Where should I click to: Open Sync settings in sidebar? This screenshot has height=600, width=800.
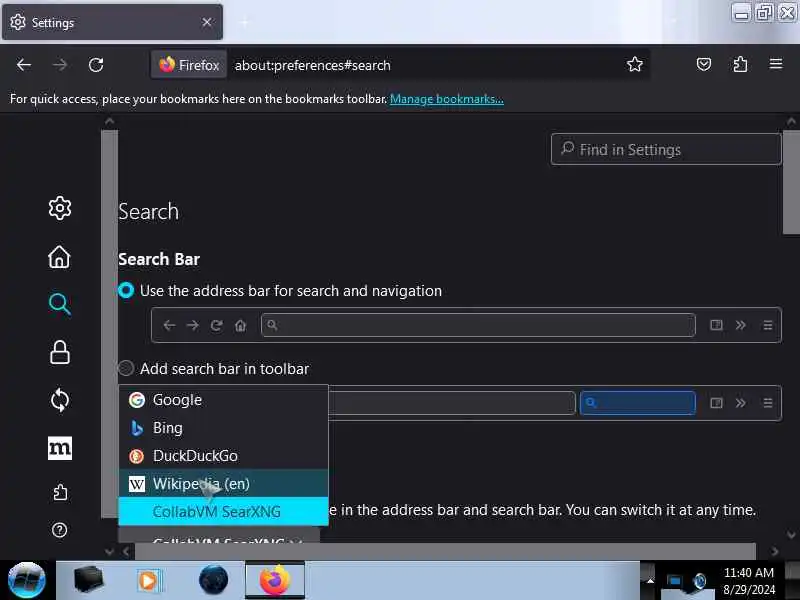[x=60, y=400]
